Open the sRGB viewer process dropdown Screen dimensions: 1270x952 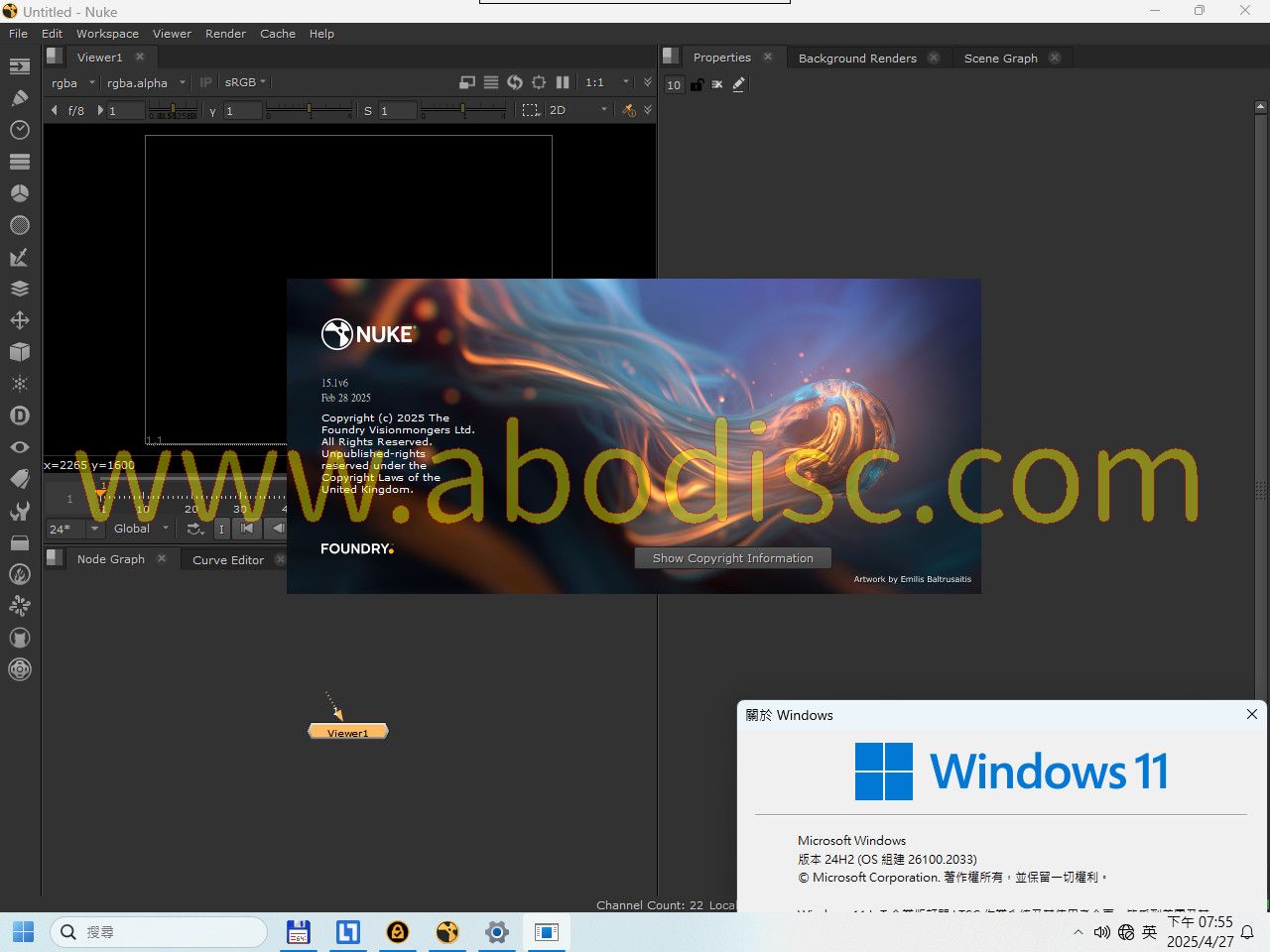(246, 82)
